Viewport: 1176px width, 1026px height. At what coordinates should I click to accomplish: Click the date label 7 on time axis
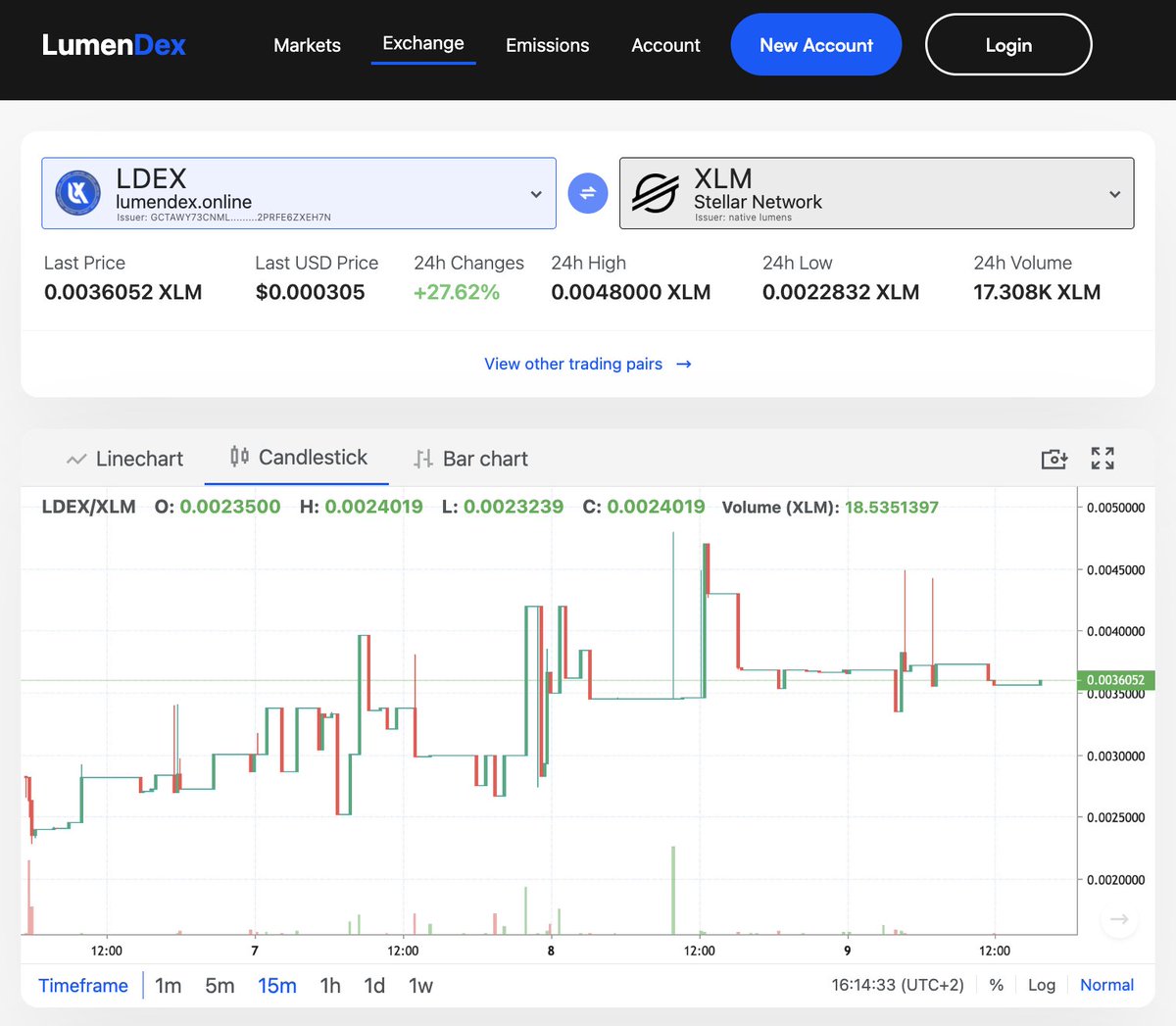(255, 951)
